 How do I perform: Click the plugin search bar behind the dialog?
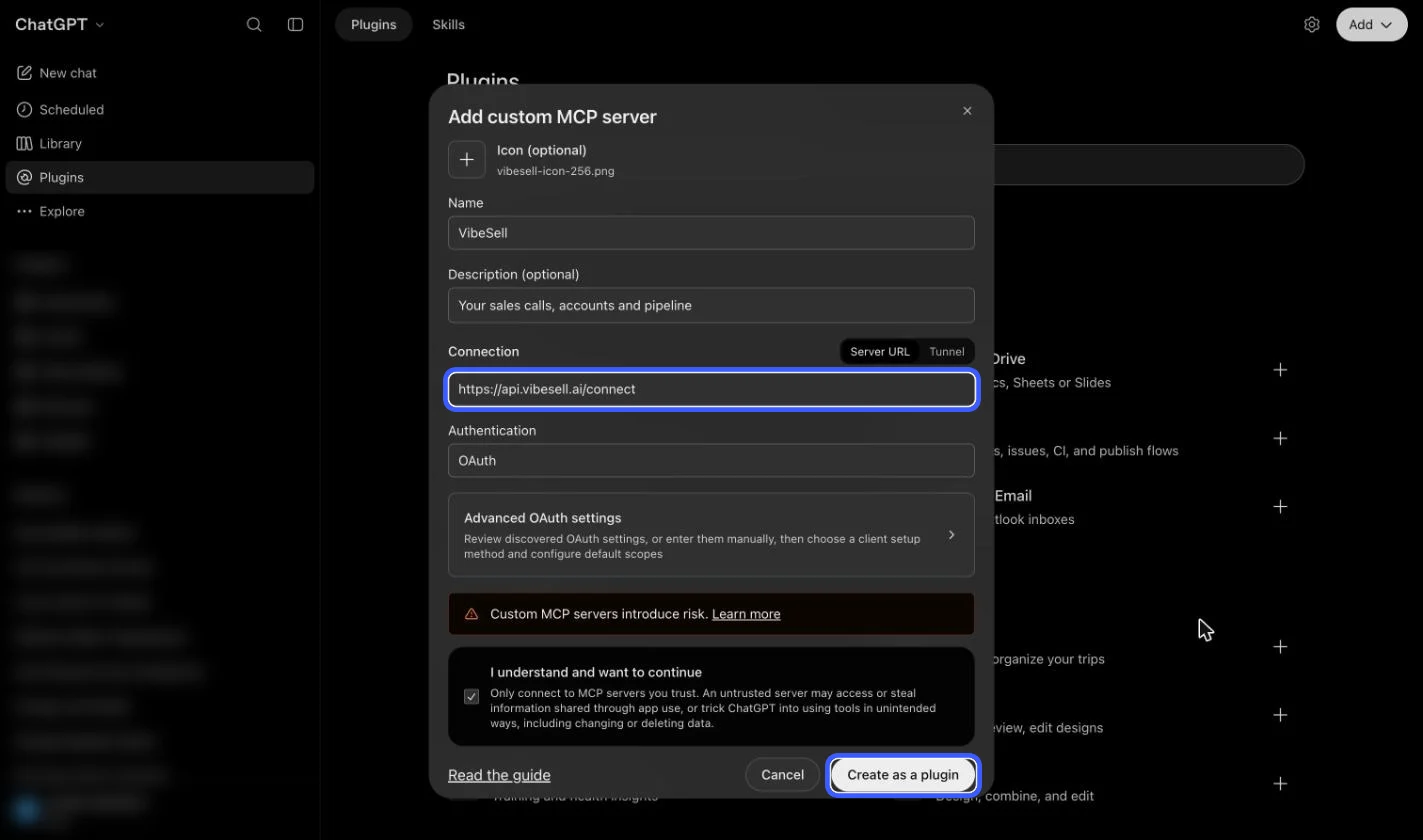[x=1148, y=165]
